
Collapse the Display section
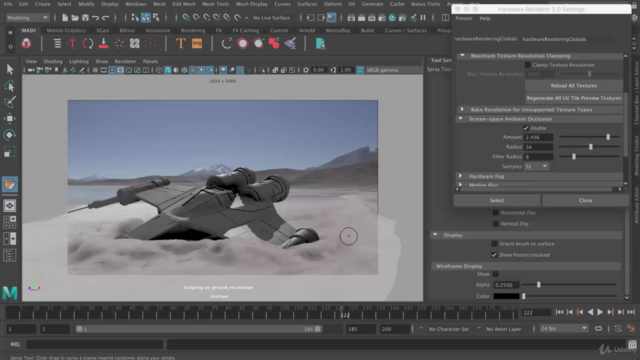point(436,235)
